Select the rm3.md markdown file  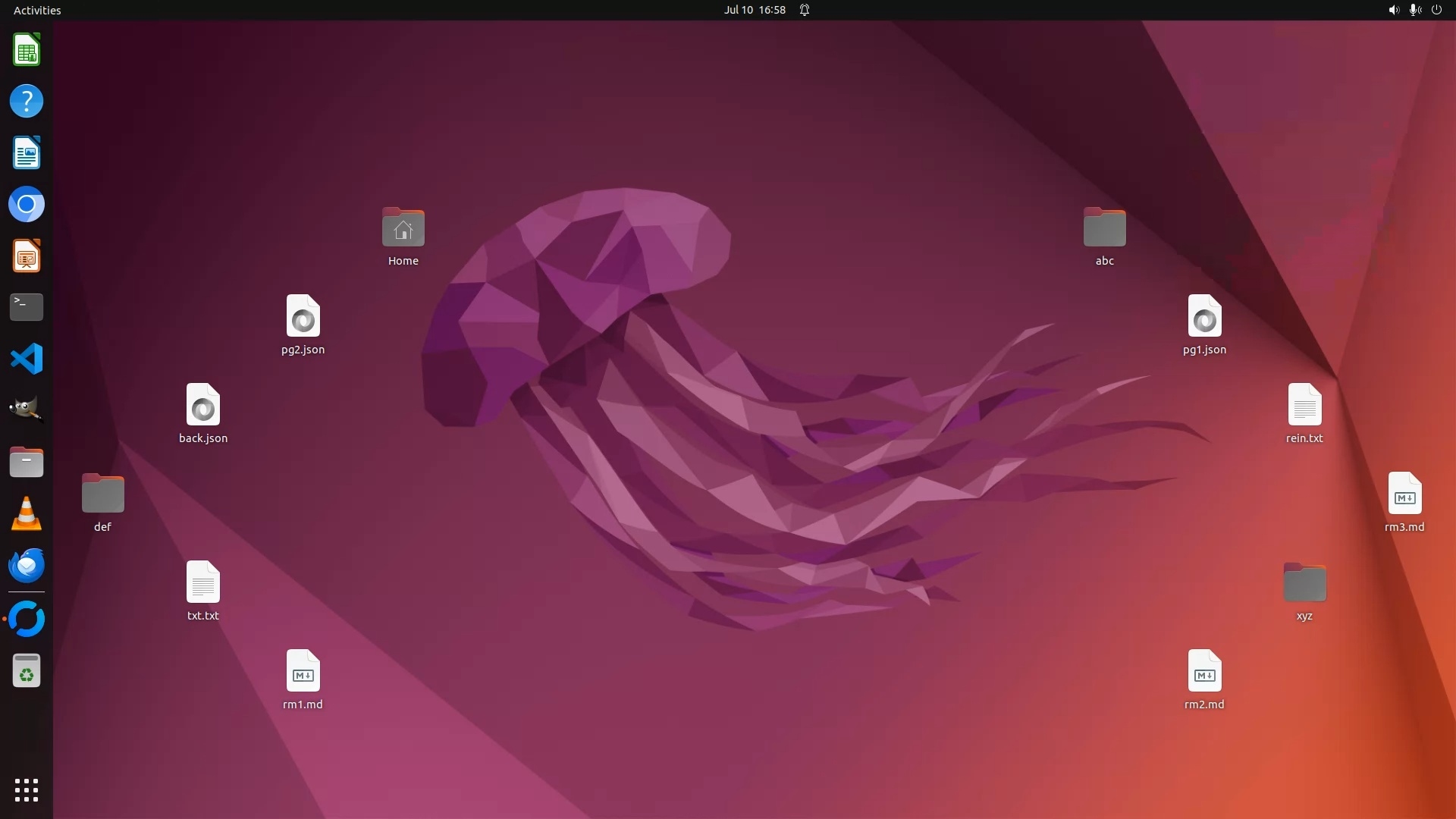click(1404, 494)
